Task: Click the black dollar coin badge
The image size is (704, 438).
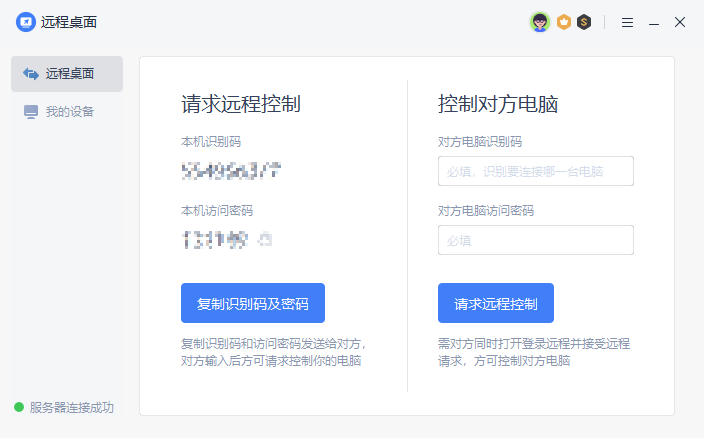Action: pos(584,22)
